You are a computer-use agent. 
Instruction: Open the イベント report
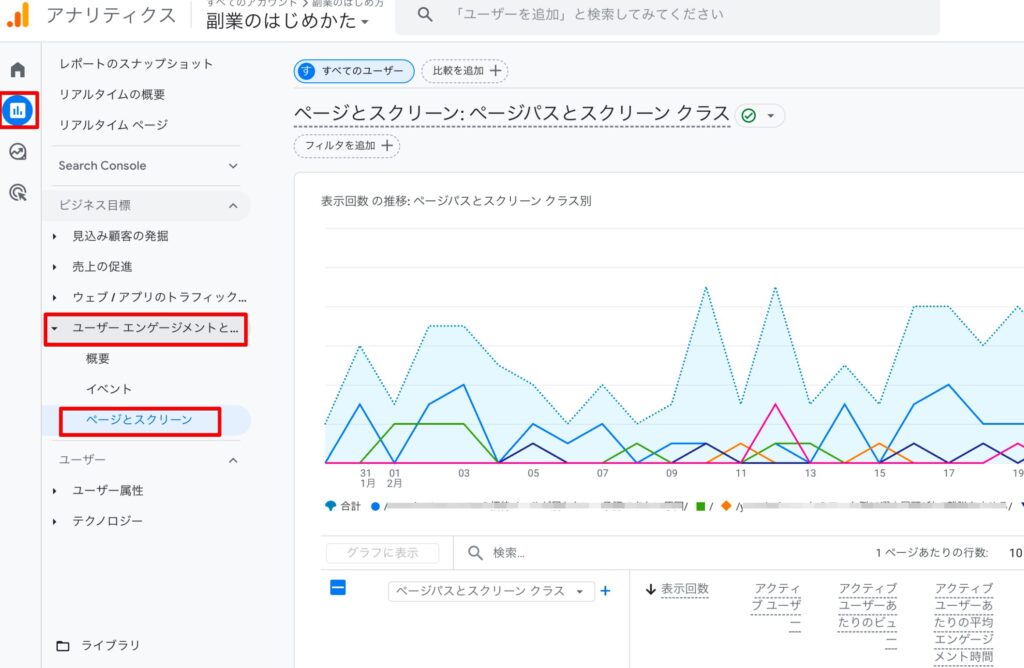click(x=109, y=389)
